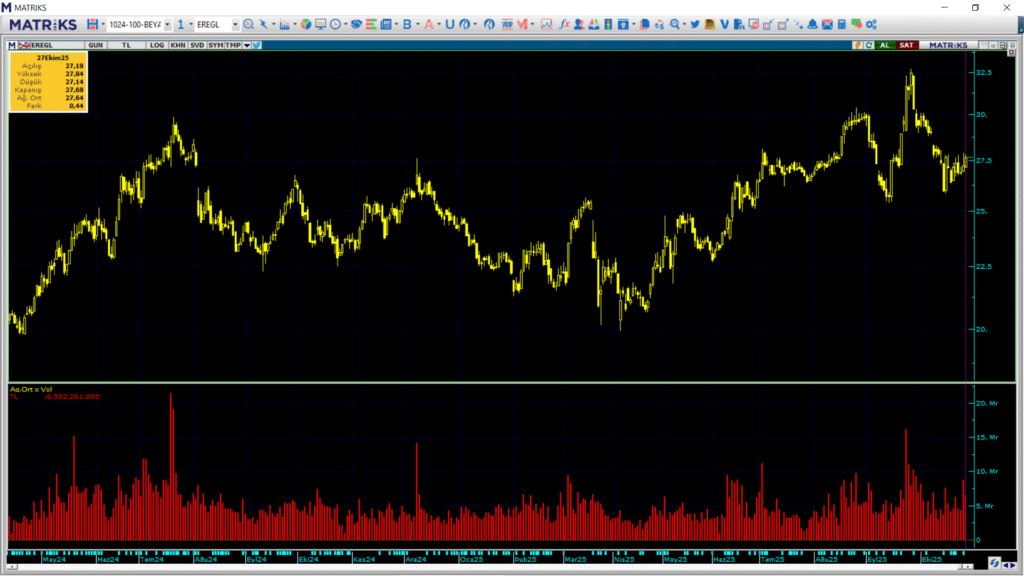The image size is (1024, 576).
Task: Click the blue left navigation arrow at bottom
Action: pyautogui.click(x=1006, y=566)
